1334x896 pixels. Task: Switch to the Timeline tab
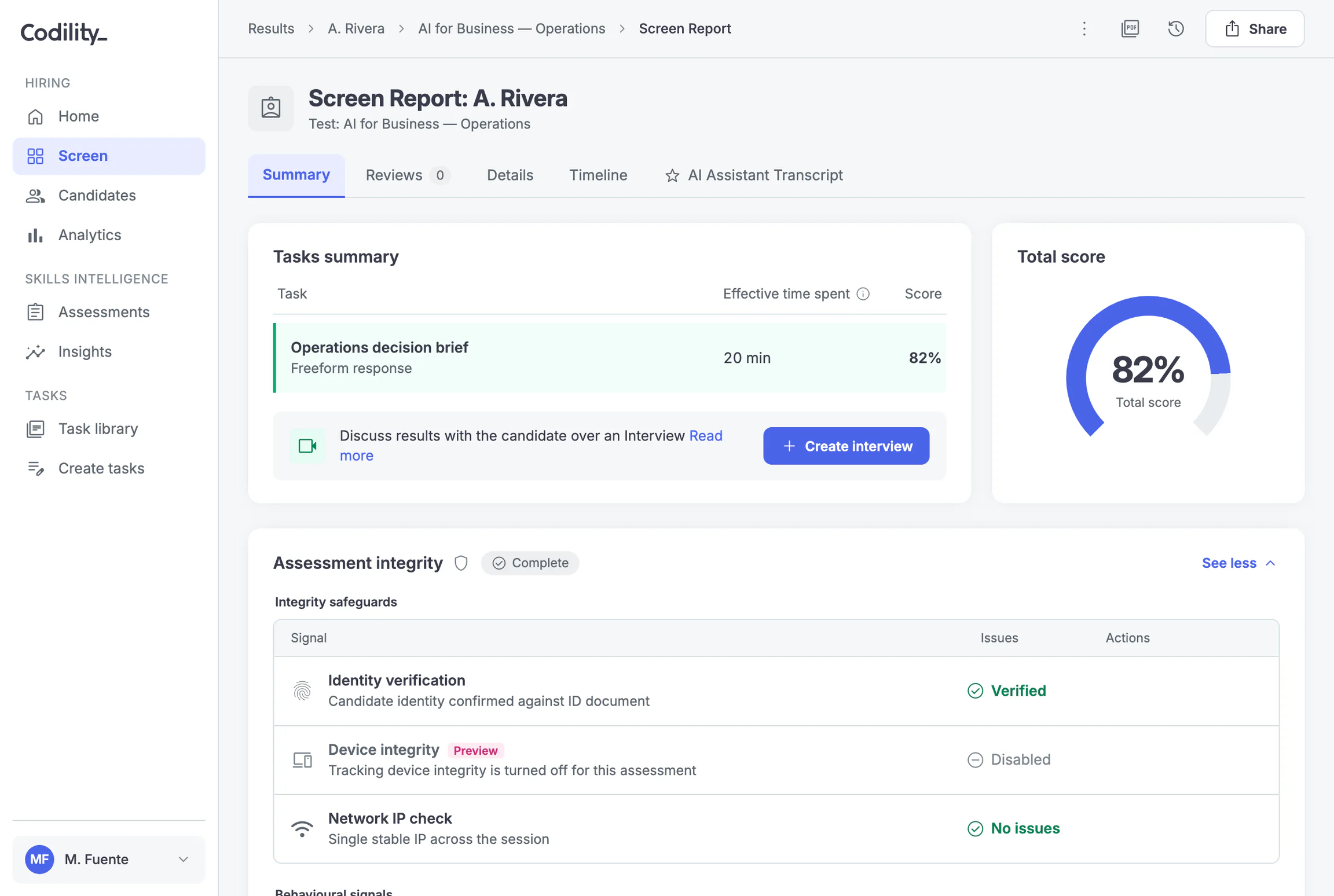598,175
